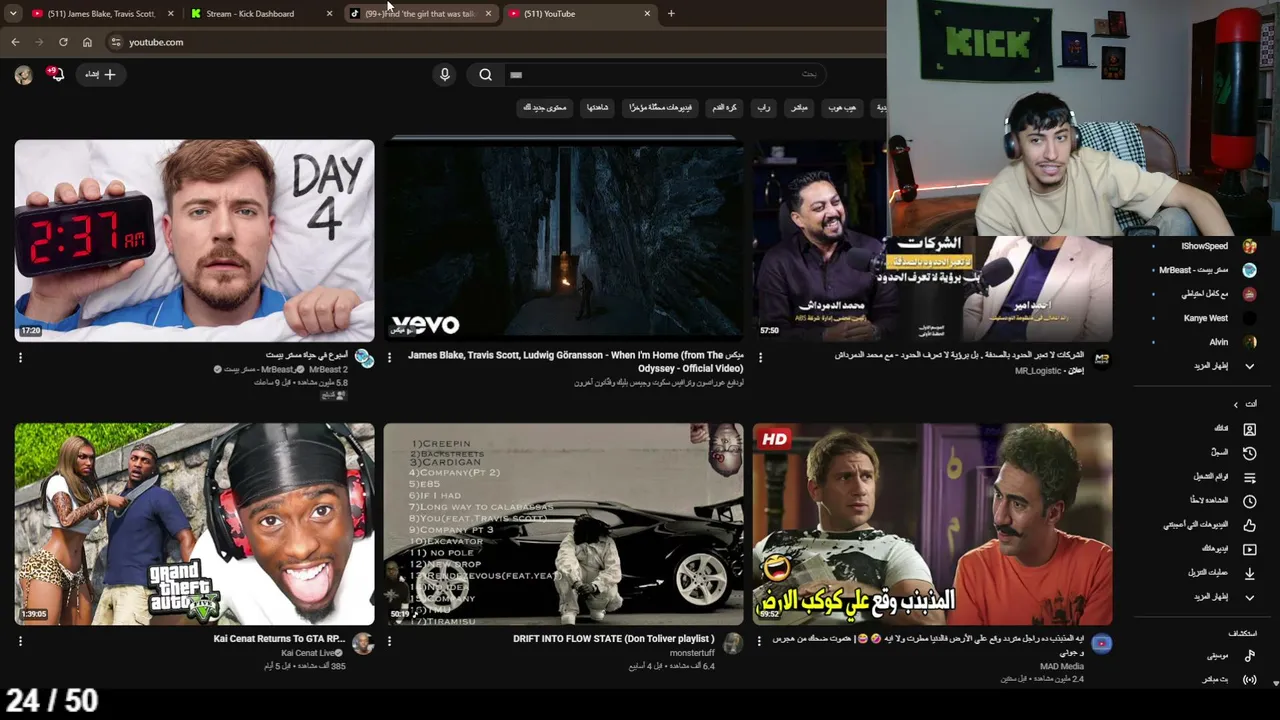Open MrBeast subscription in sidebar
This screenshot has height=720, width=1280.
[x=1204, y=270]
